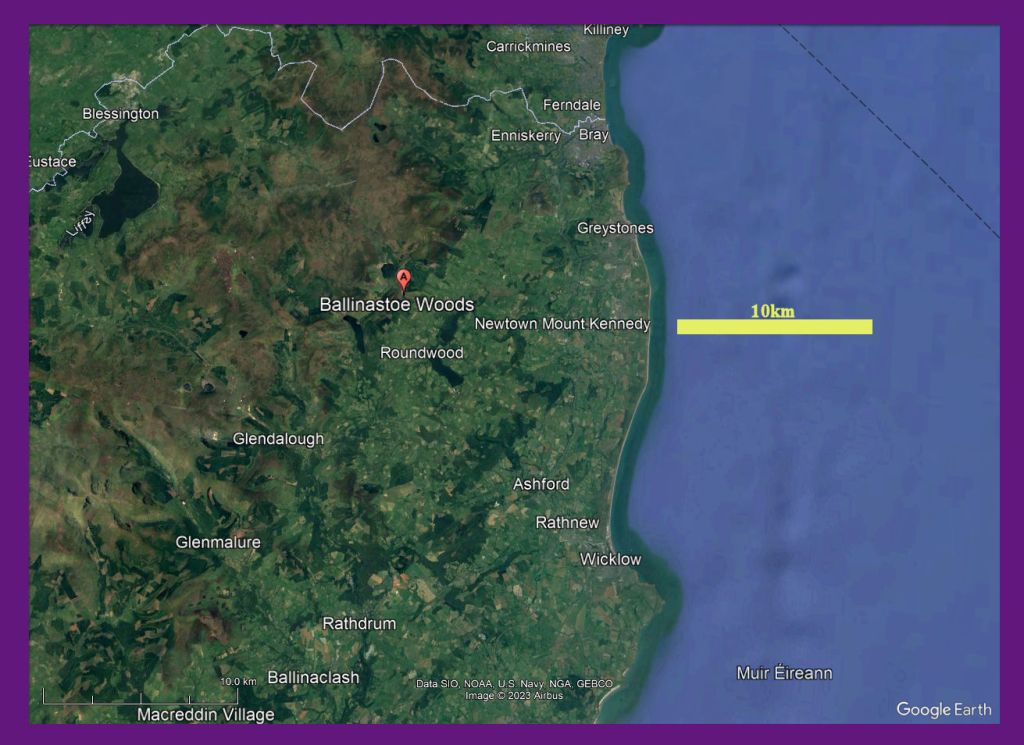This screenshot has width=1024, height=745.
Task: Select the Bray town label
Action: (593, 135)
